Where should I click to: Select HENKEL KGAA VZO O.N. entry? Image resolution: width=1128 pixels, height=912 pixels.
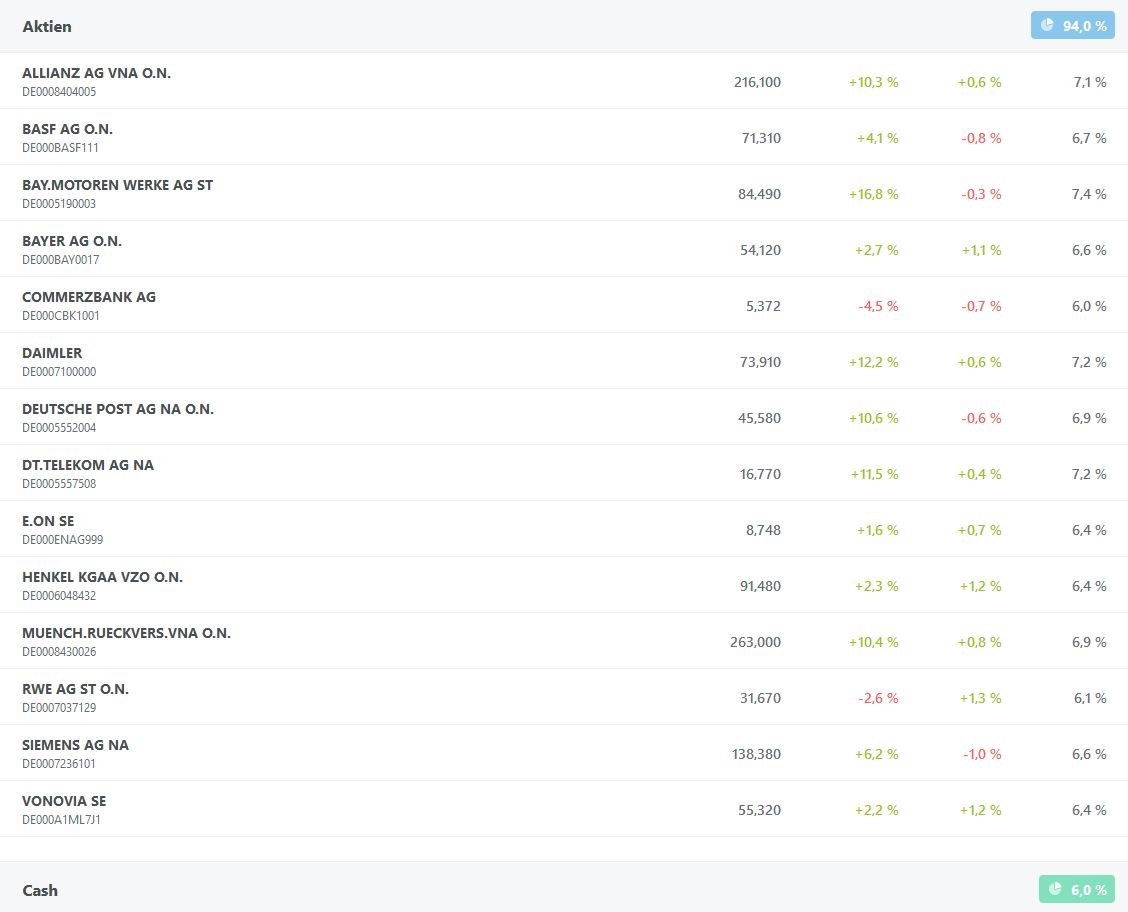(102, 577)
